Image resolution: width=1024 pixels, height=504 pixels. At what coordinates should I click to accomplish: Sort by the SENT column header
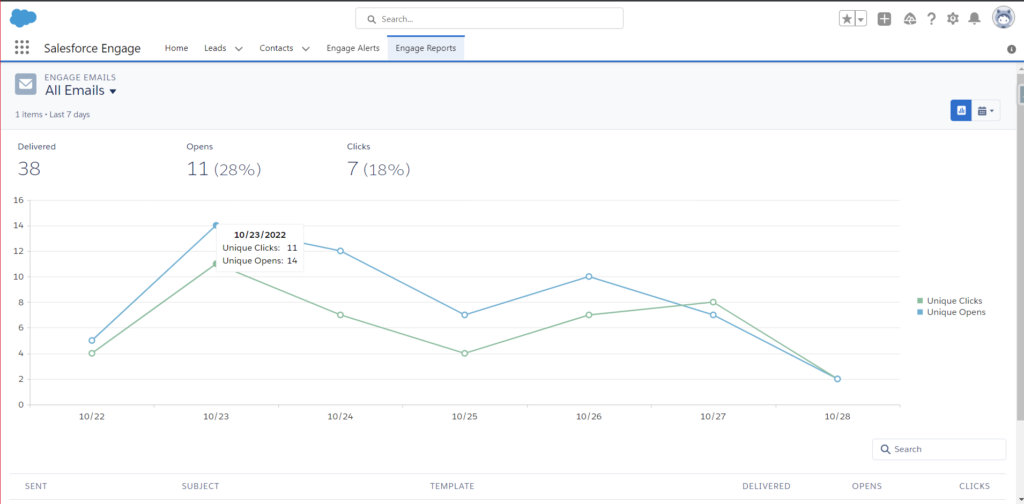36,486
